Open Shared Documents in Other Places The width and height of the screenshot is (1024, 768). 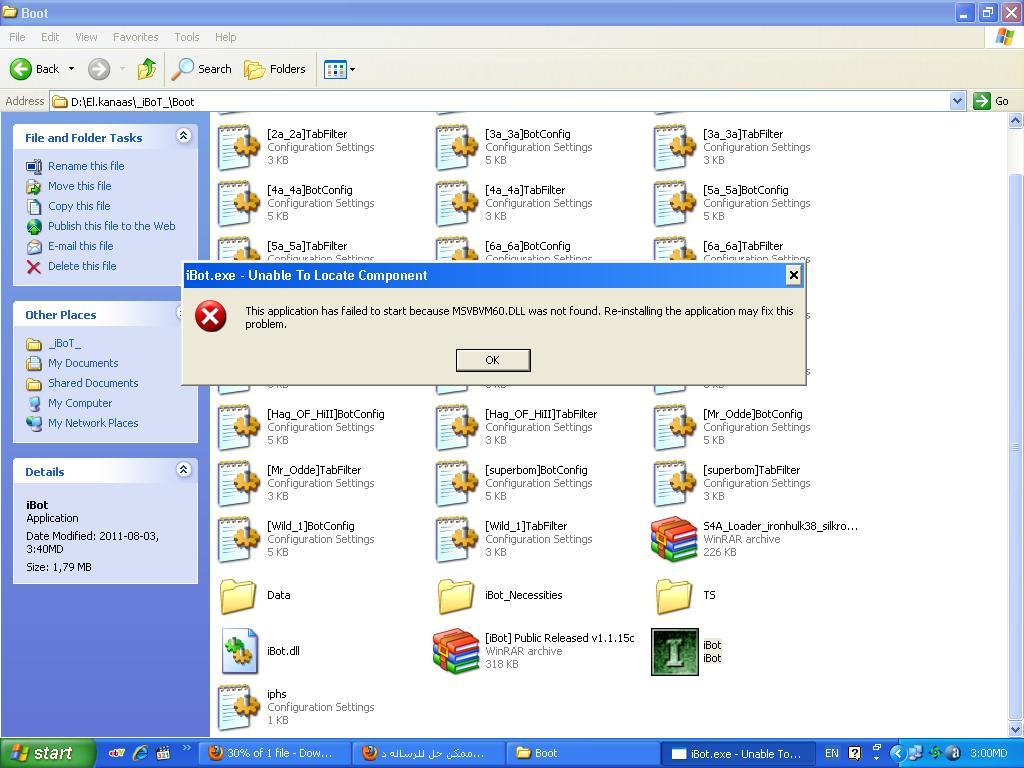click(x=93, y=383)
